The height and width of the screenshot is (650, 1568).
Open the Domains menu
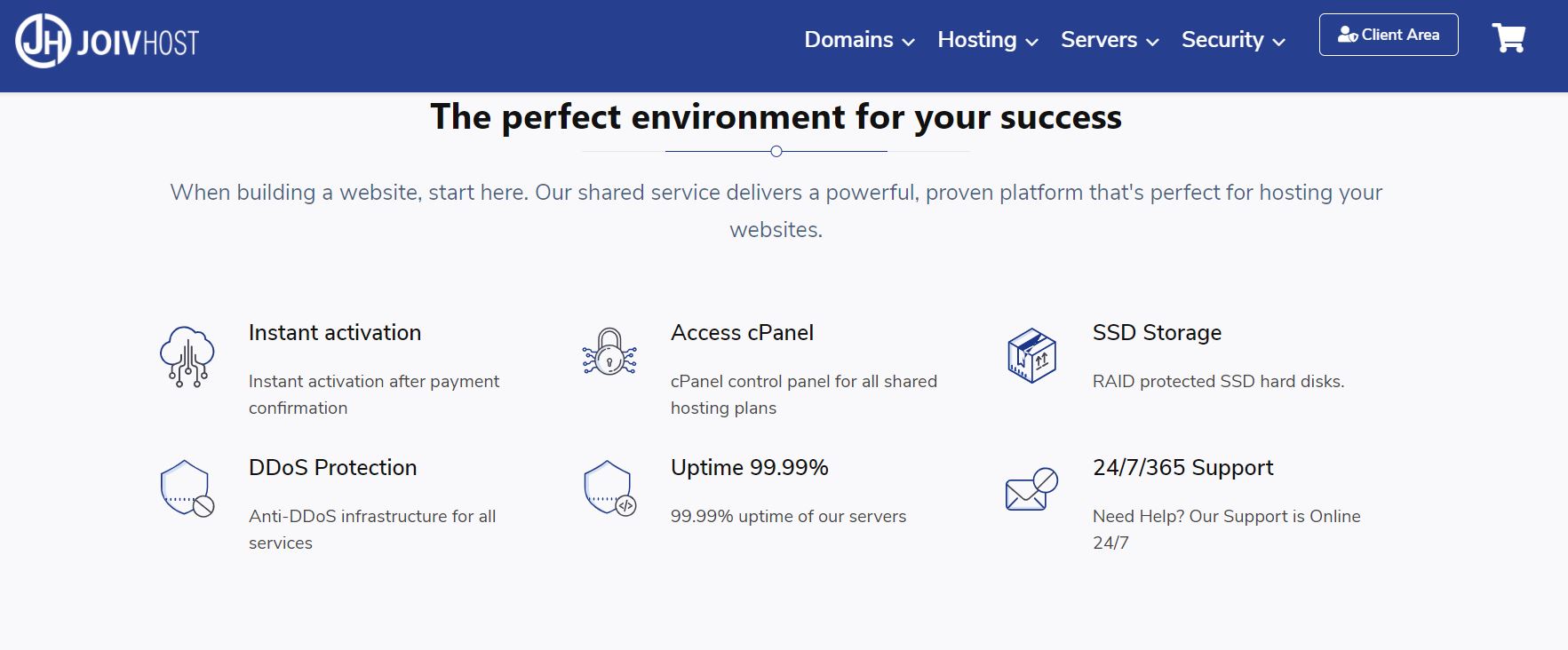pos(859,40)
